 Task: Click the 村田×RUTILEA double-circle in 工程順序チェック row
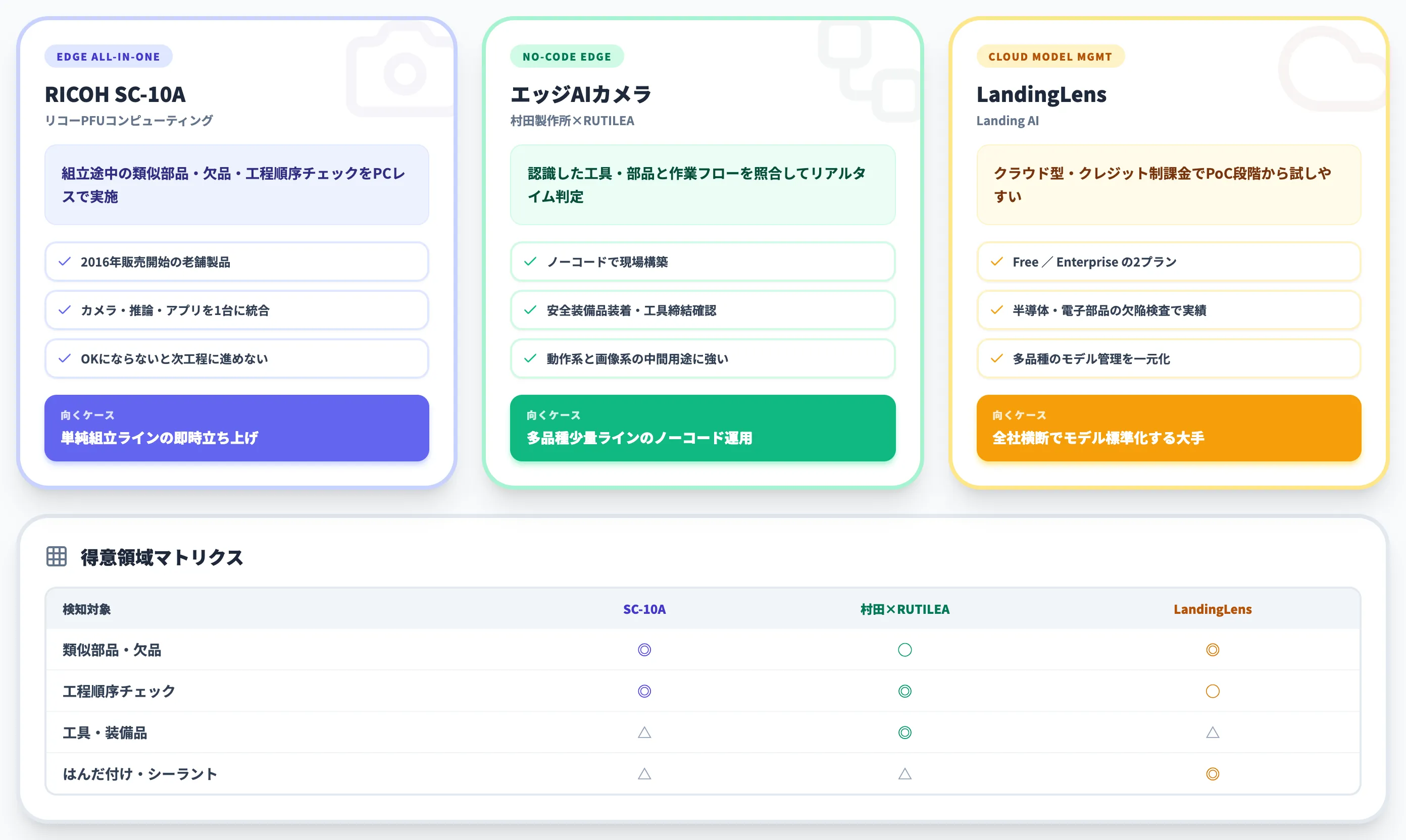pyautogui.click(x=905, y=691)
